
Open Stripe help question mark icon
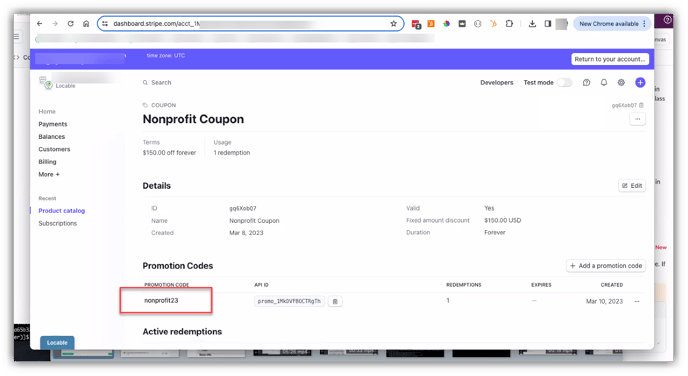tap(586, 82)
